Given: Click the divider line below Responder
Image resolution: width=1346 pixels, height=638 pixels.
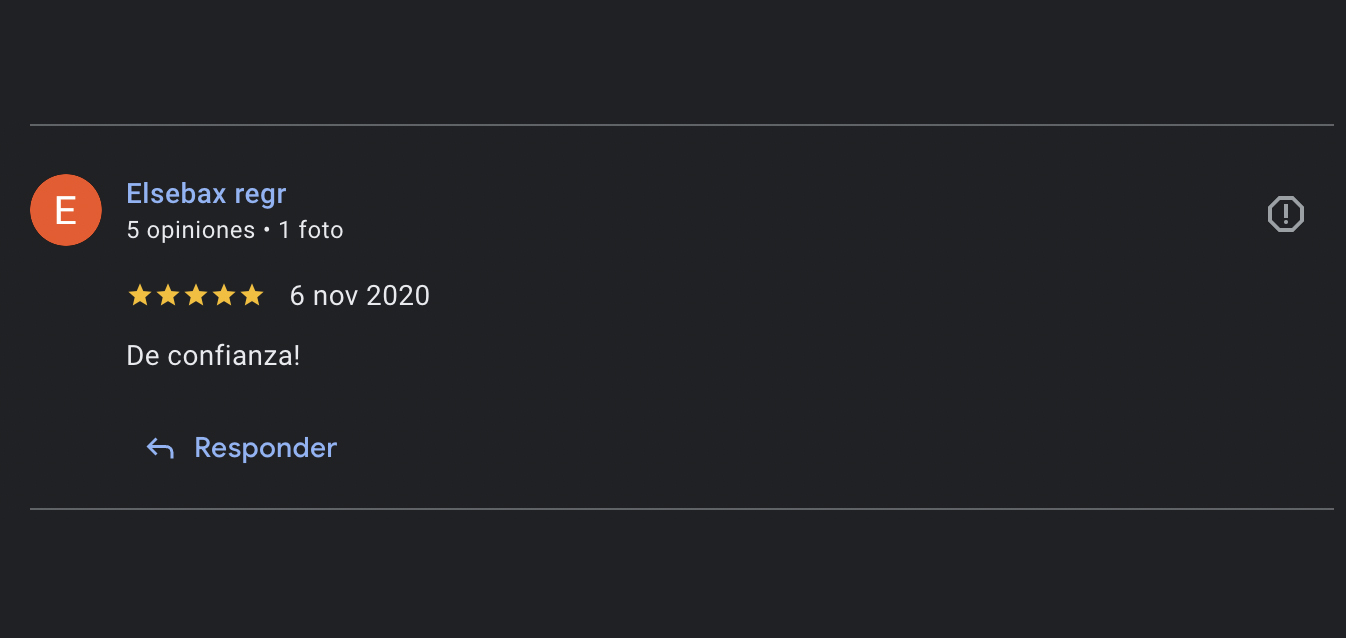Looking at the screenshot, I should 682,509.
